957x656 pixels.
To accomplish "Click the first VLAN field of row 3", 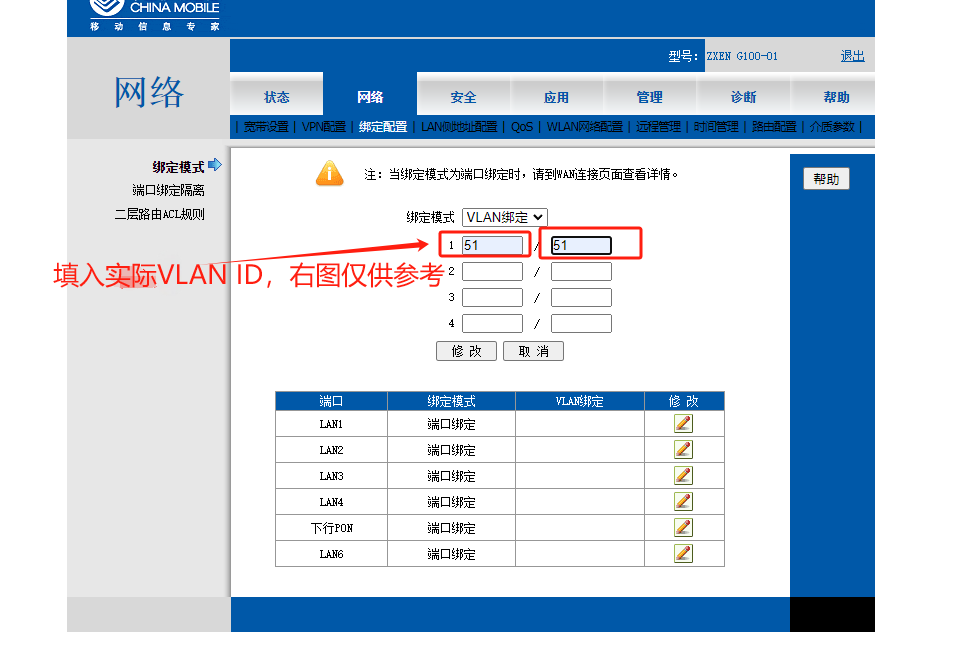I will pyautogui.click(x=493, y=297).
